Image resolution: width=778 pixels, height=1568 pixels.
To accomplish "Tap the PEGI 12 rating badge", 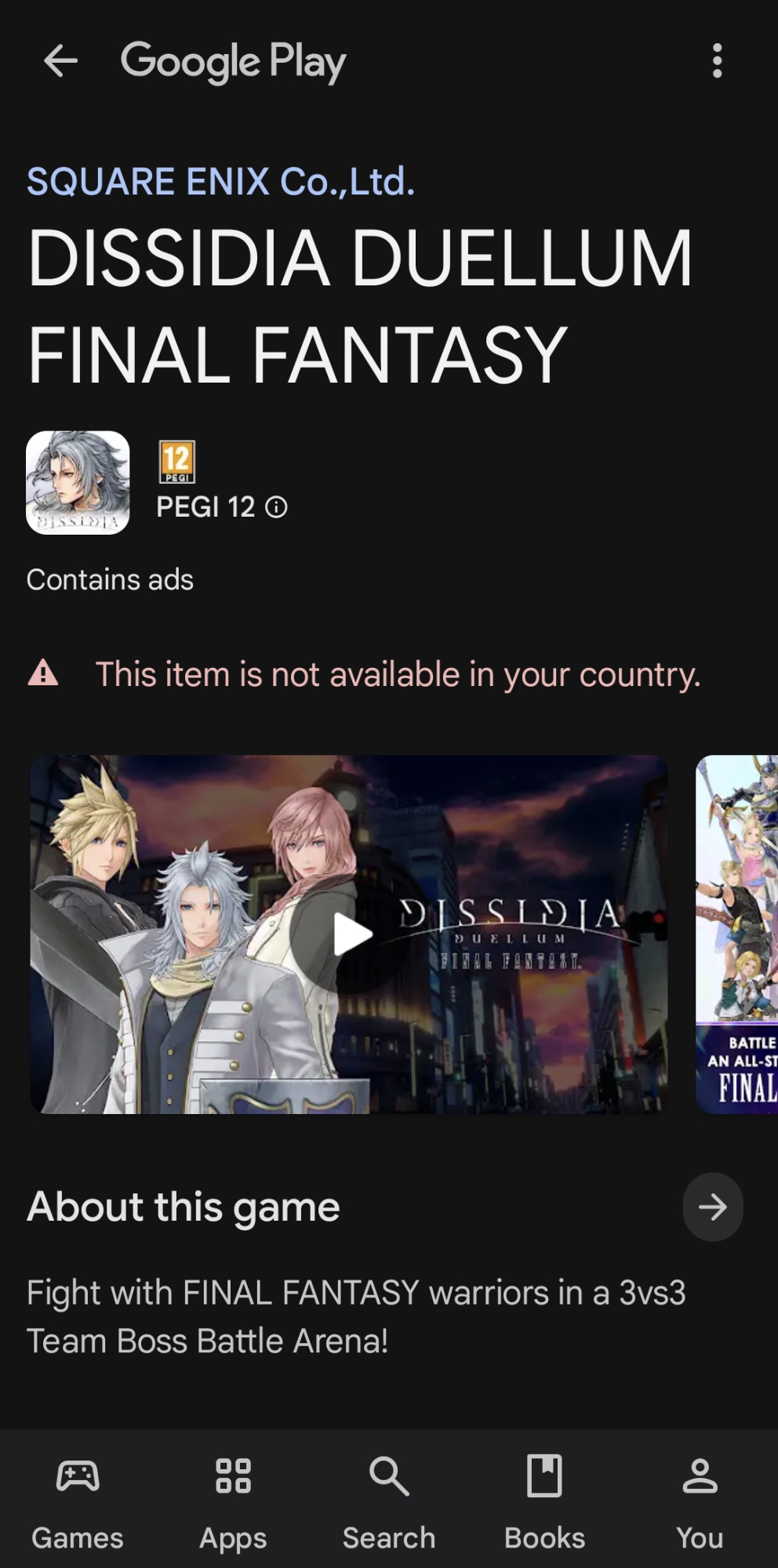I will 176,462.
